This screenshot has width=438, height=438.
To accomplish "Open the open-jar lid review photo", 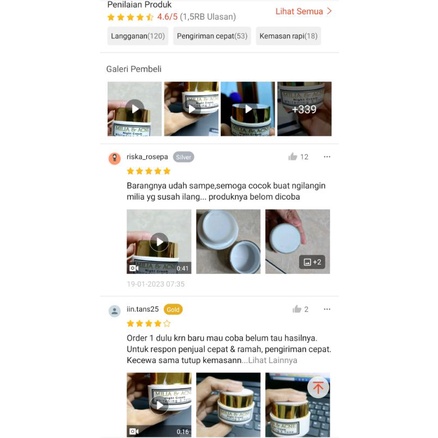I will (x=228, y=242).
